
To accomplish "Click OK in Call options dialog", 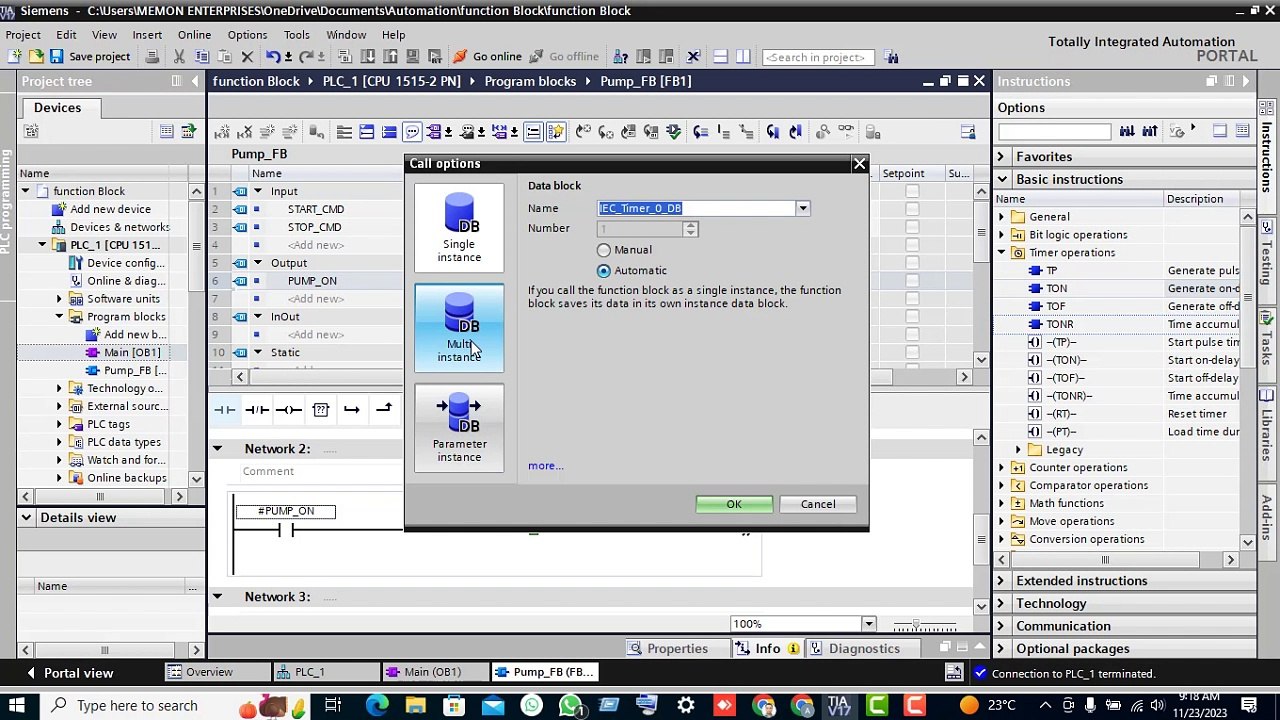I will pos(734,504).
